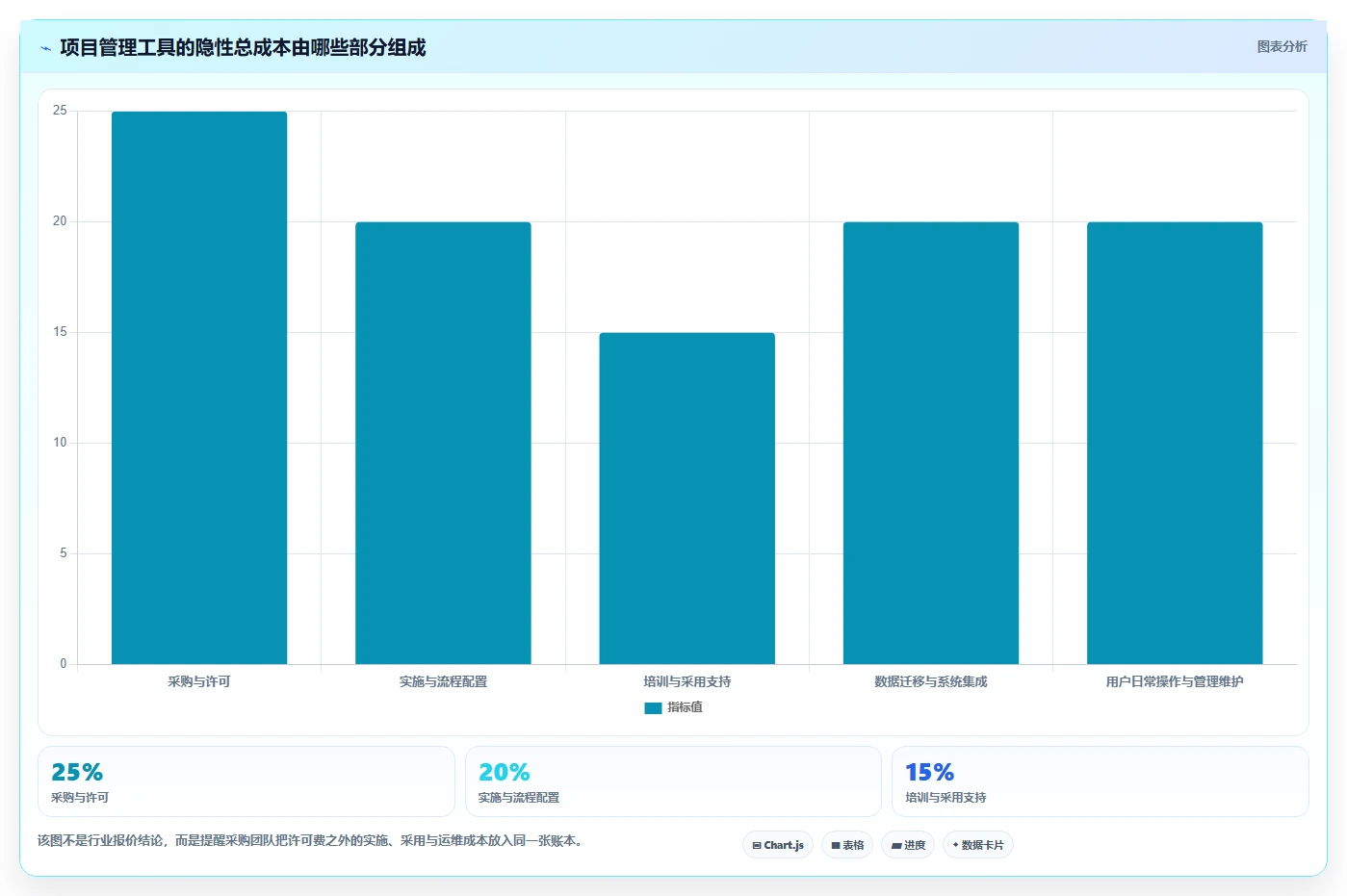Click the x-axis label 用户日常操作与管理维护
Screen dimensions: 1347x896
click(x=1175, y=681)
